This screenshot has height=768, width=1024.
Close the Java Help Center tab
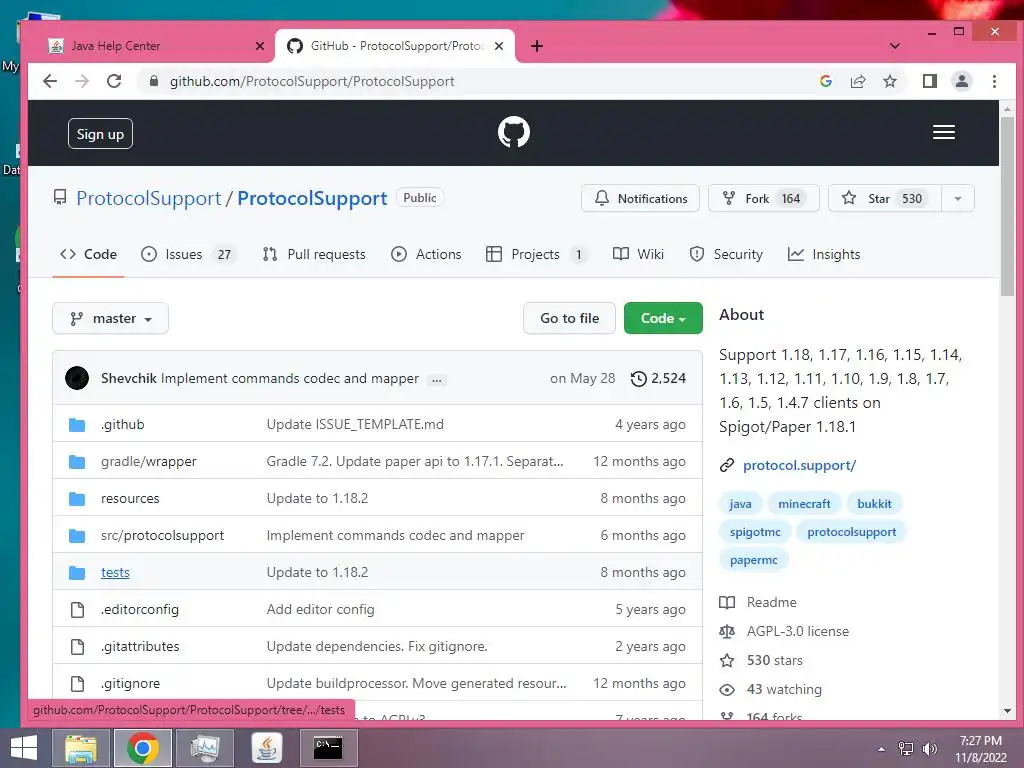259,46
